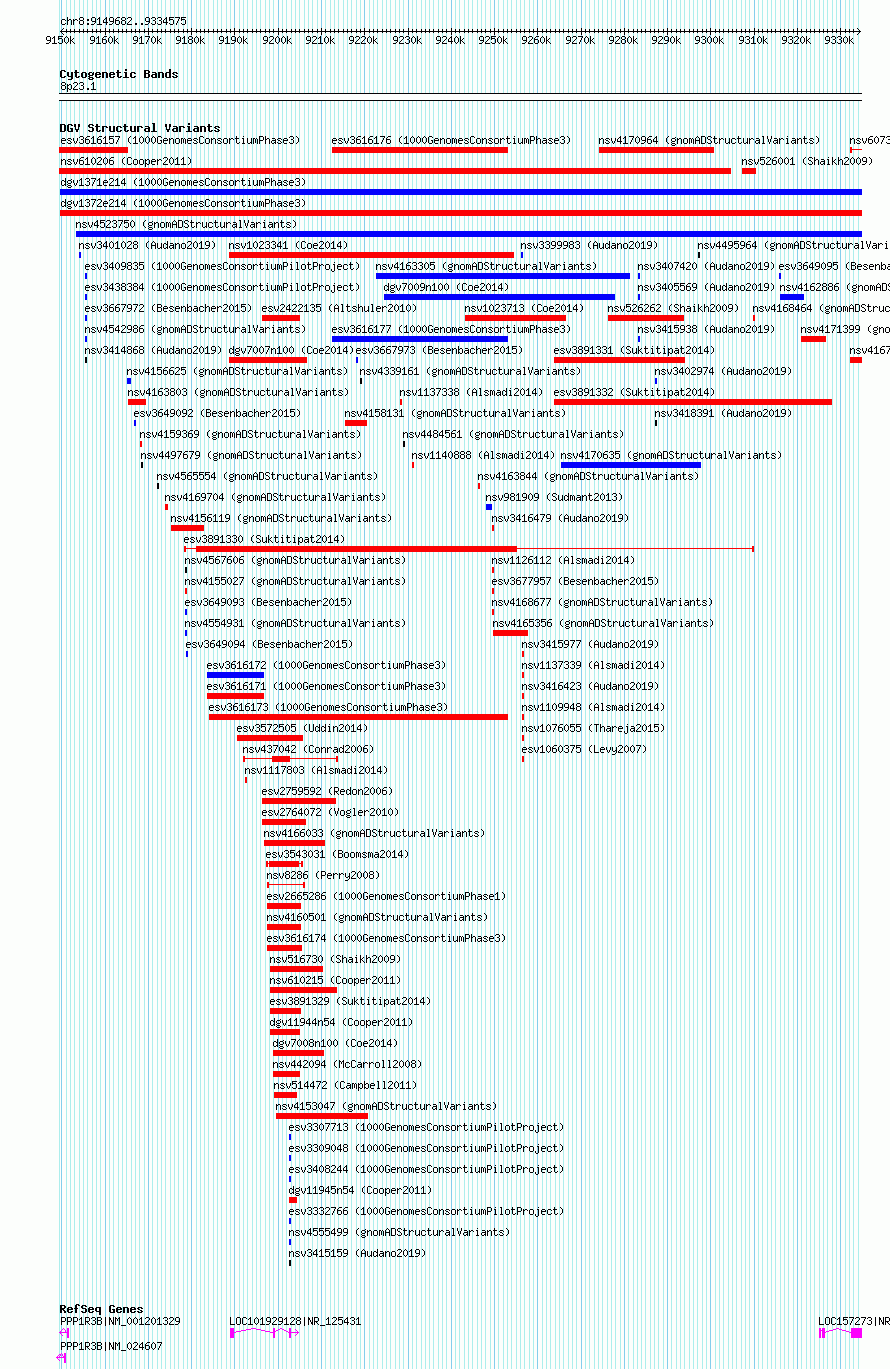Select nsv3399983 Audano2019 variant label

(589, 245)
